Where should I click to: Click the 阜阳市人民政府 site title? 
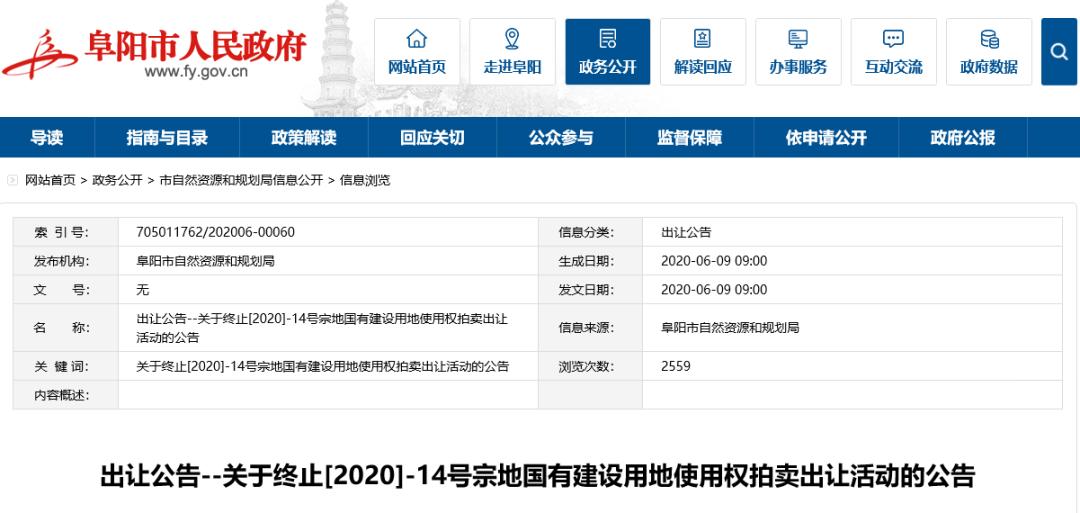pyautogui.click(x=195, y=45)
